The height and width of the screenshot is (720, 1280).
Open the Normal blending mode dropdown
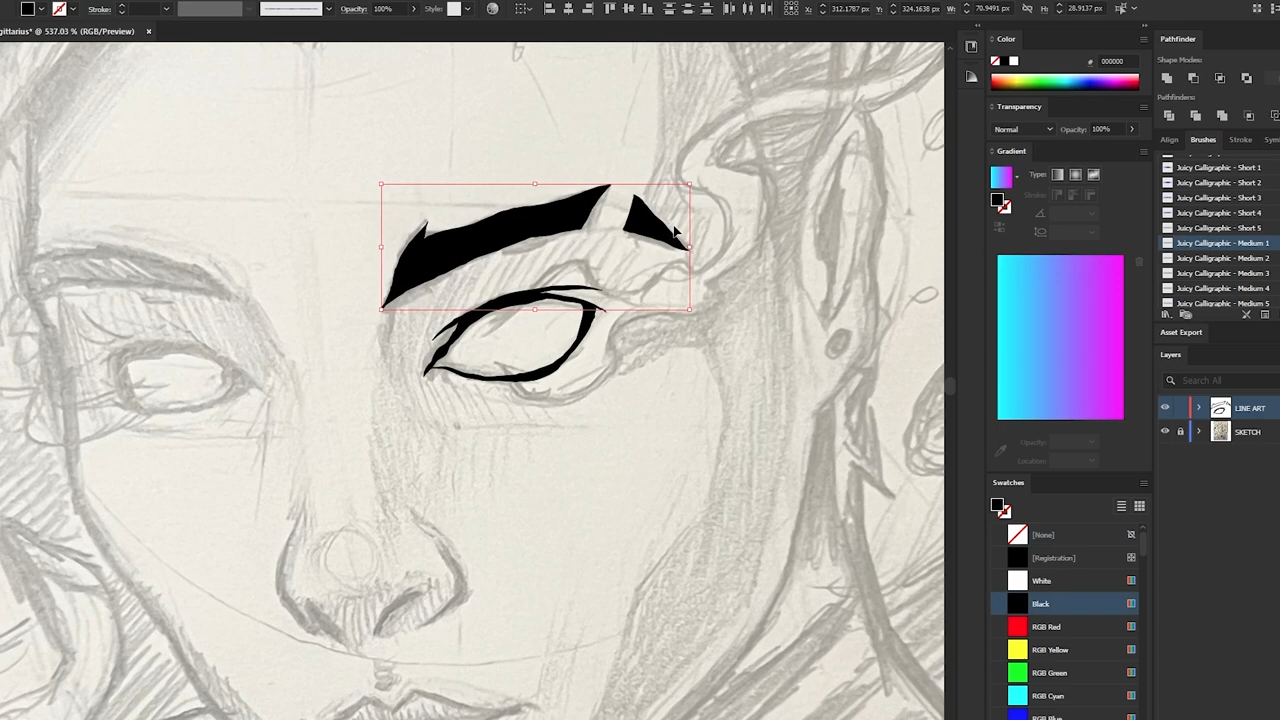coord(1023,129)
